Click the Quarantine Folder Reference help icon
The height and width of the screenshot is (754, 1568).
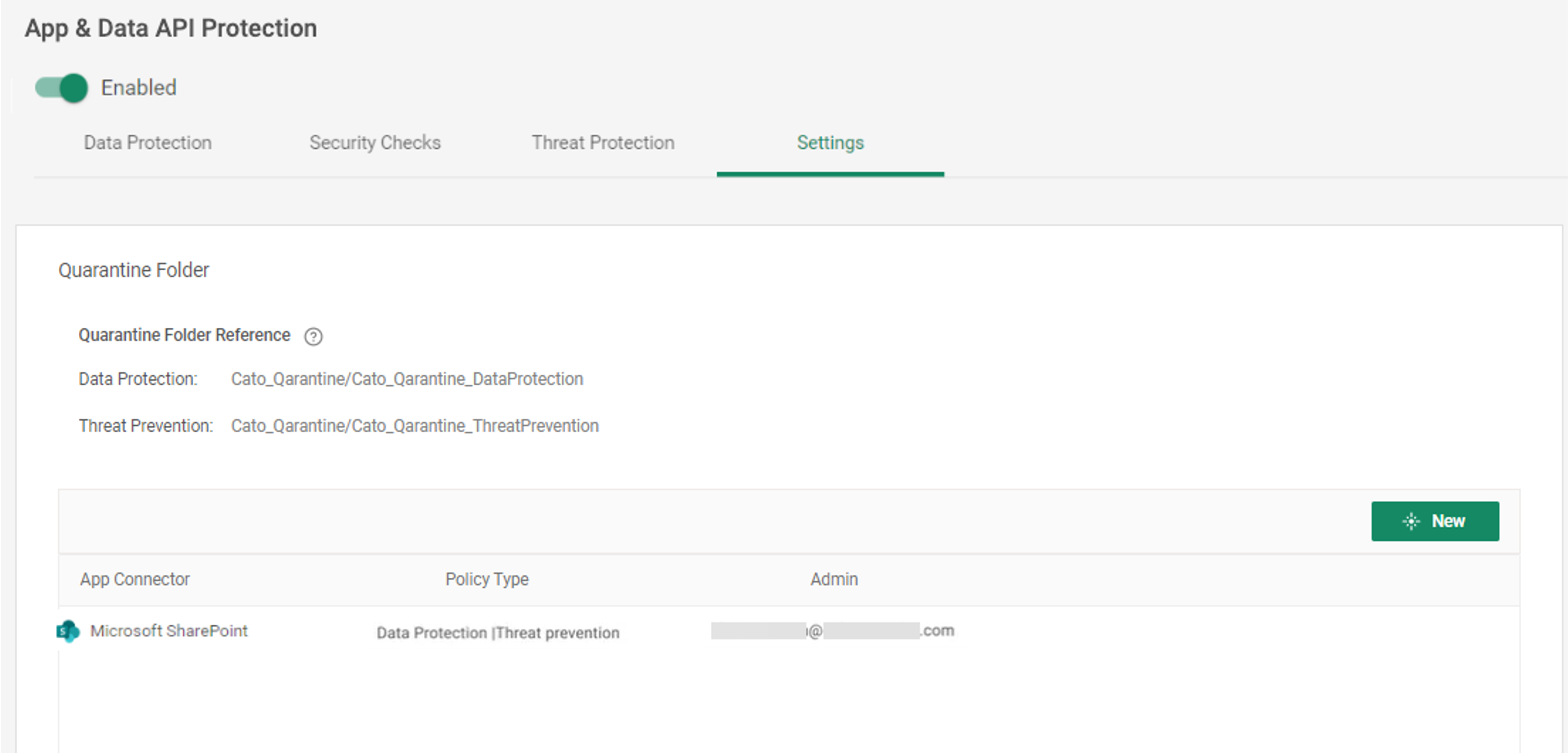click(313, 336)
